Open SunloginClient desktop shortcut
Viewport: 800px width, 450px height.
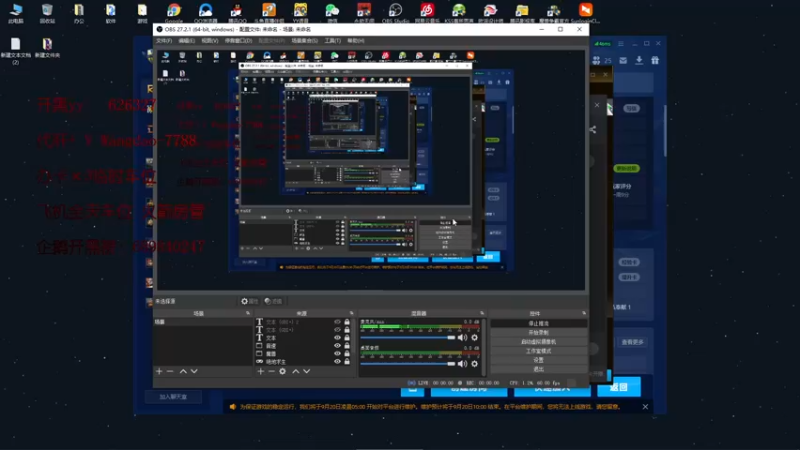(585, 13)
